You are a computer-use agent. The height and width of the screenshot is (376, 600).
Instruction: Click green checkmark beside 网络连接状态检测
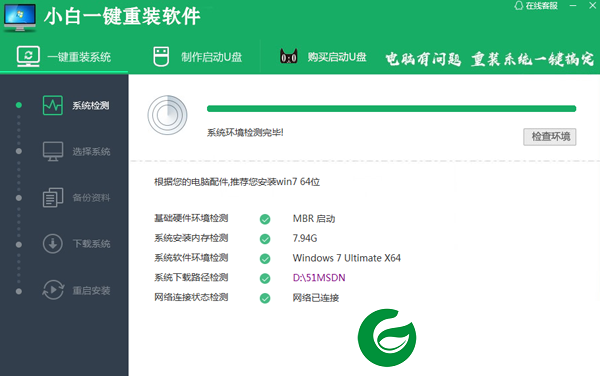coord(265,298)
